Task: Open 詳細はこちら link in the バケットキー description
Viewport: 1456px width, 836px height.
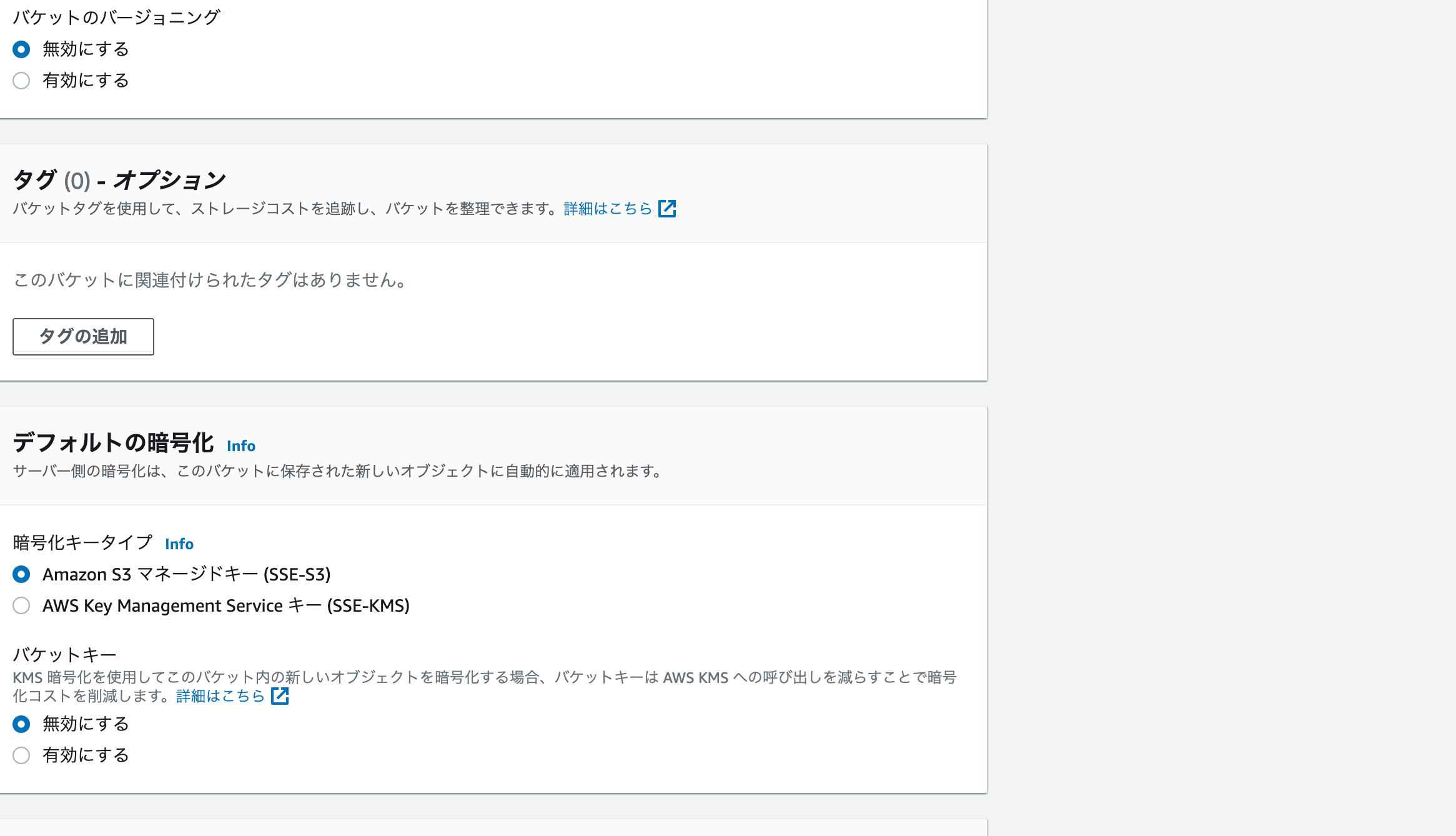Action: click(x=220, y=696)
